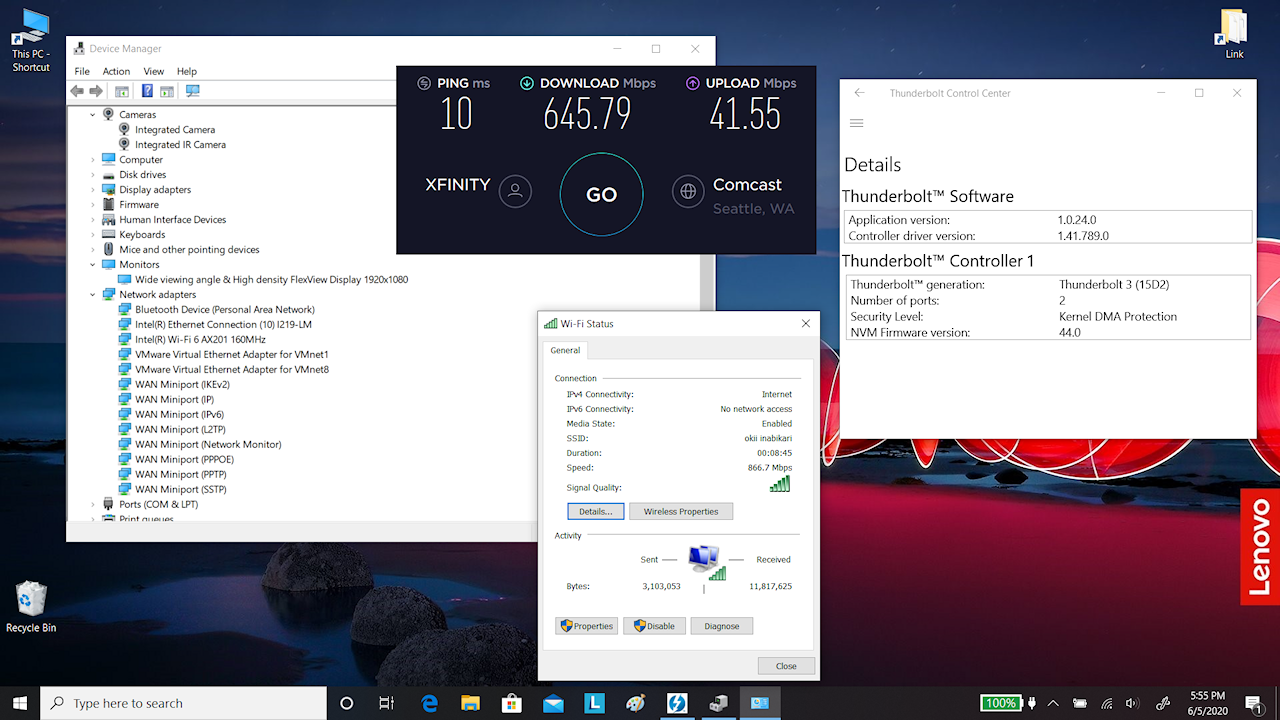Click the action pane toolbar icon in Device Manager
Viewport: 1280px width, 720px height.
[x=167, y=91]
